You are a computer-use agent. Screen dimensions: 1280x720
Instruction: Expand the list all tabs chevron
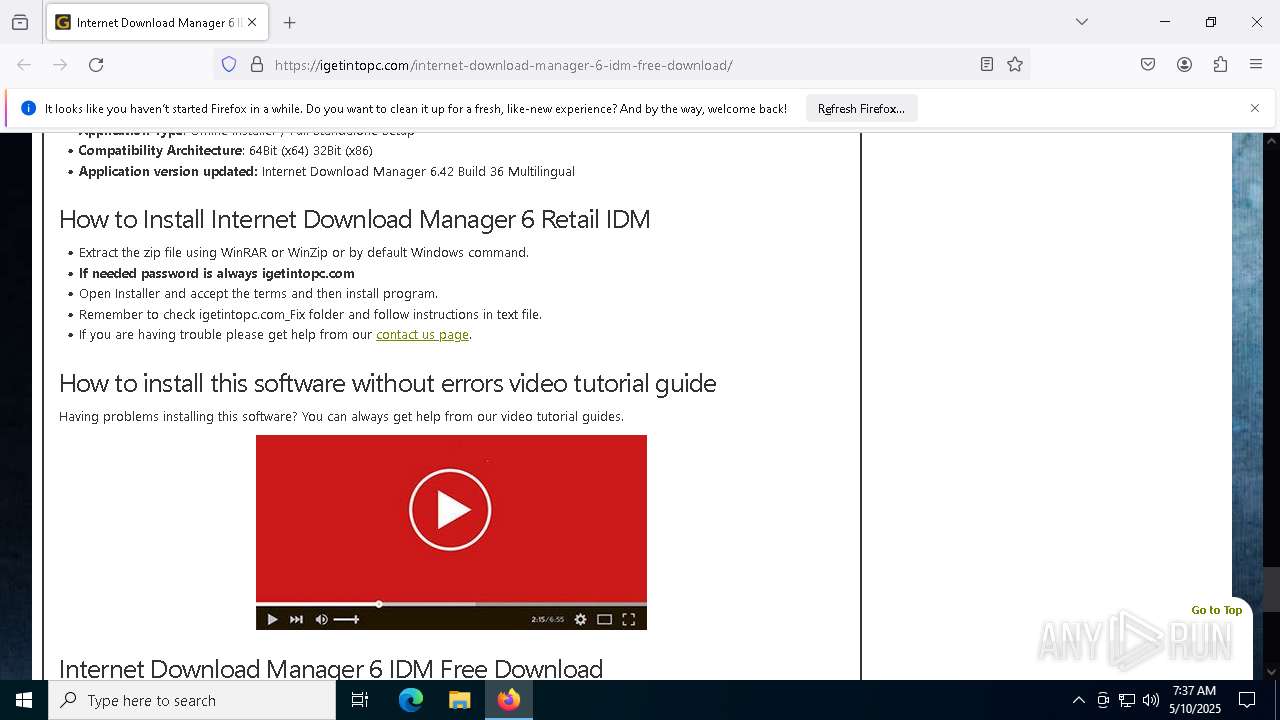tap(1081, 22)
